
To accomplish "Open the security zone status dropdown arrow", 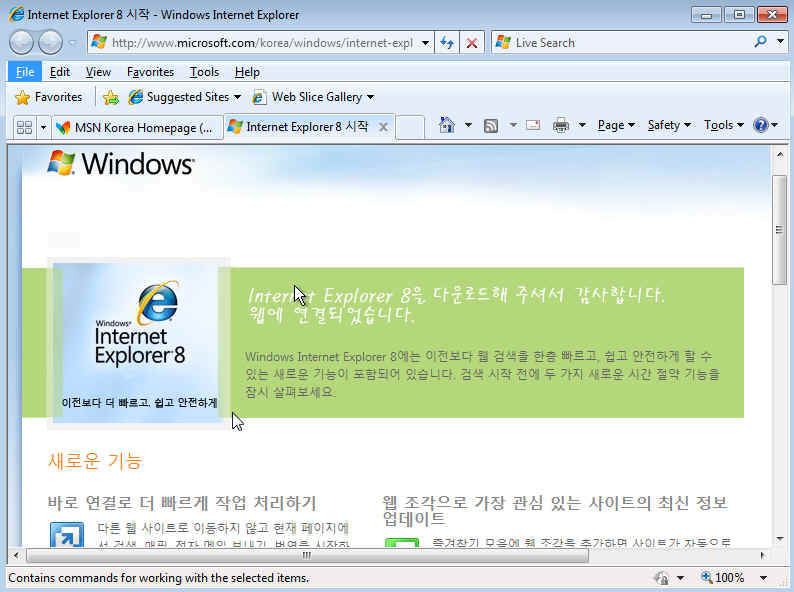I will point(681,578).
